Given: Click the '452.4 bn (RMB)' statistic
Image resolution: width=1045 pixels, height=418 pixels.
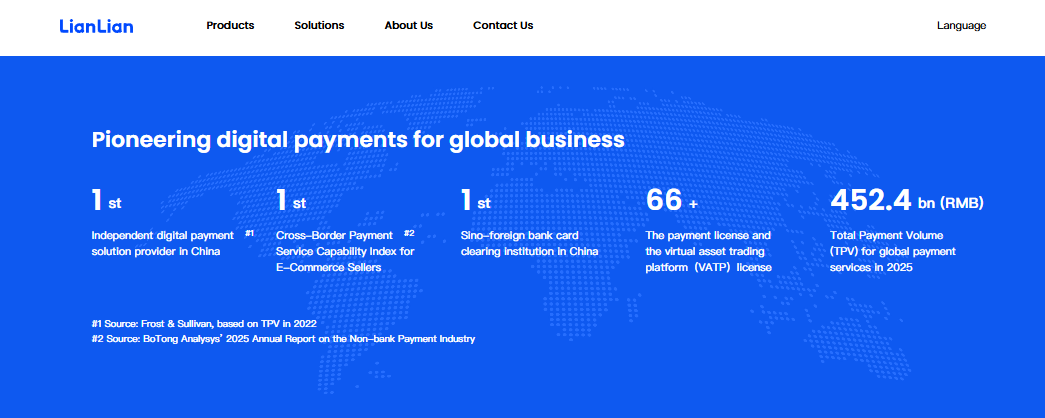Looking at the screenshot, I should pos(906,201).
